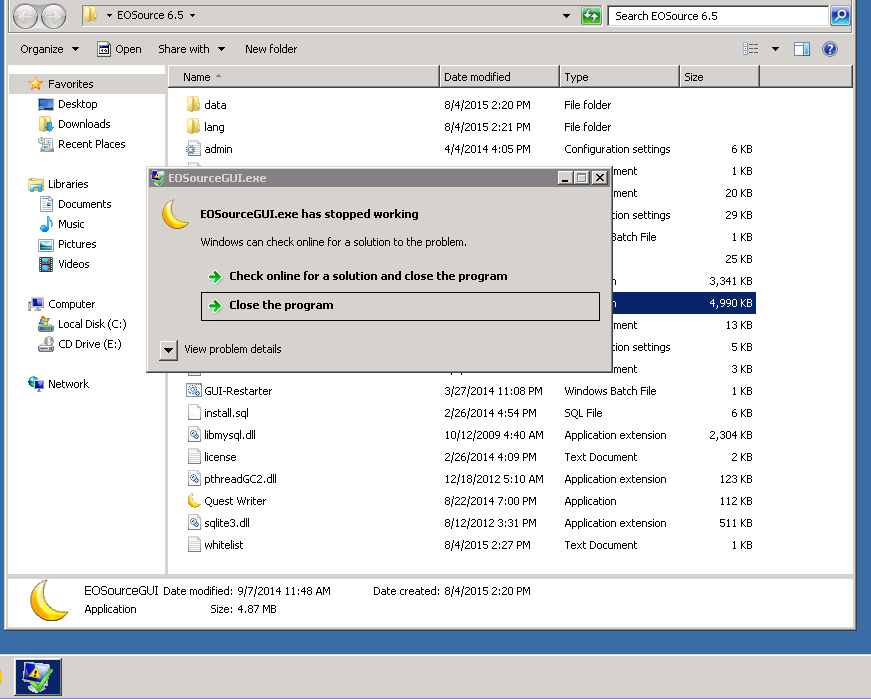Click date 12/18/2012 5:10 AM

coord(494,479)
